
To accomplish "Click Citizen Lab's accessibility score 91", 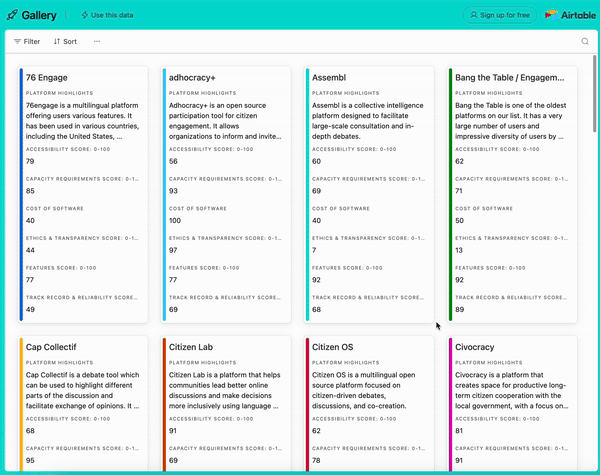I will coord(173,431).
